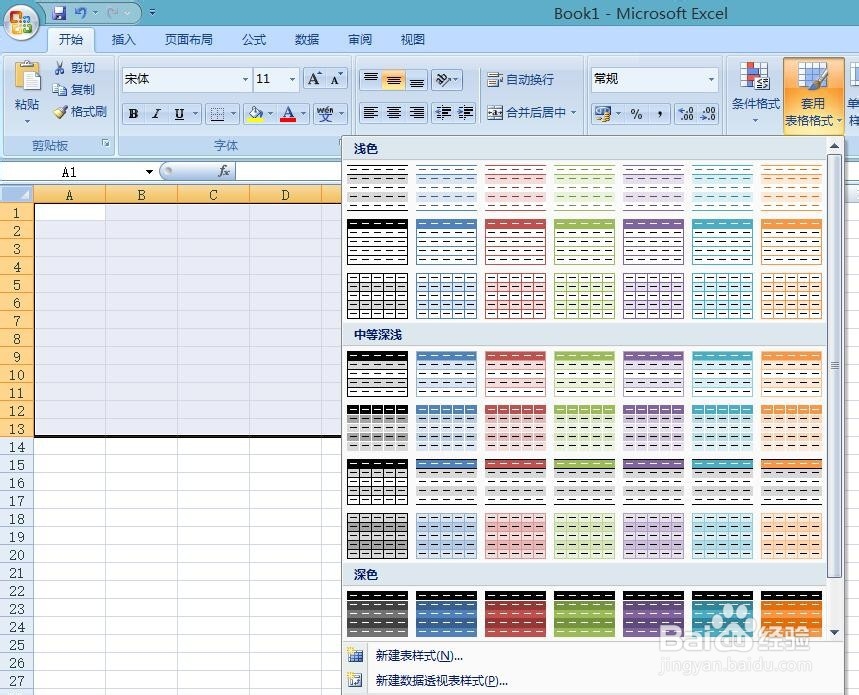
Task: Switch to the 开始 Home tab
Action: 71,39
